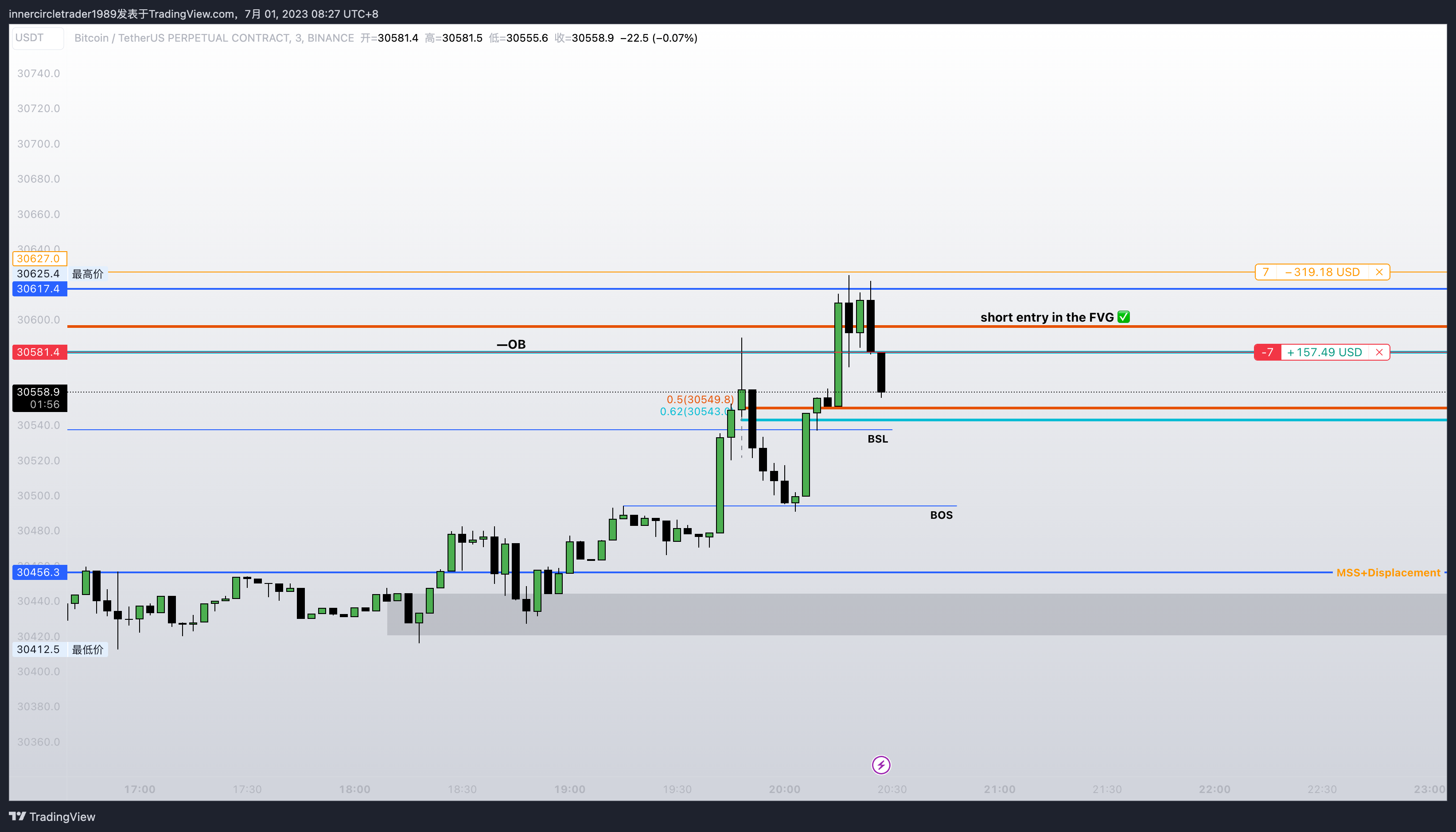This screenshot has height=832, width=1456.
Task: Close the -7 short position showing +157.49 USD
Action: (1380, 352)
